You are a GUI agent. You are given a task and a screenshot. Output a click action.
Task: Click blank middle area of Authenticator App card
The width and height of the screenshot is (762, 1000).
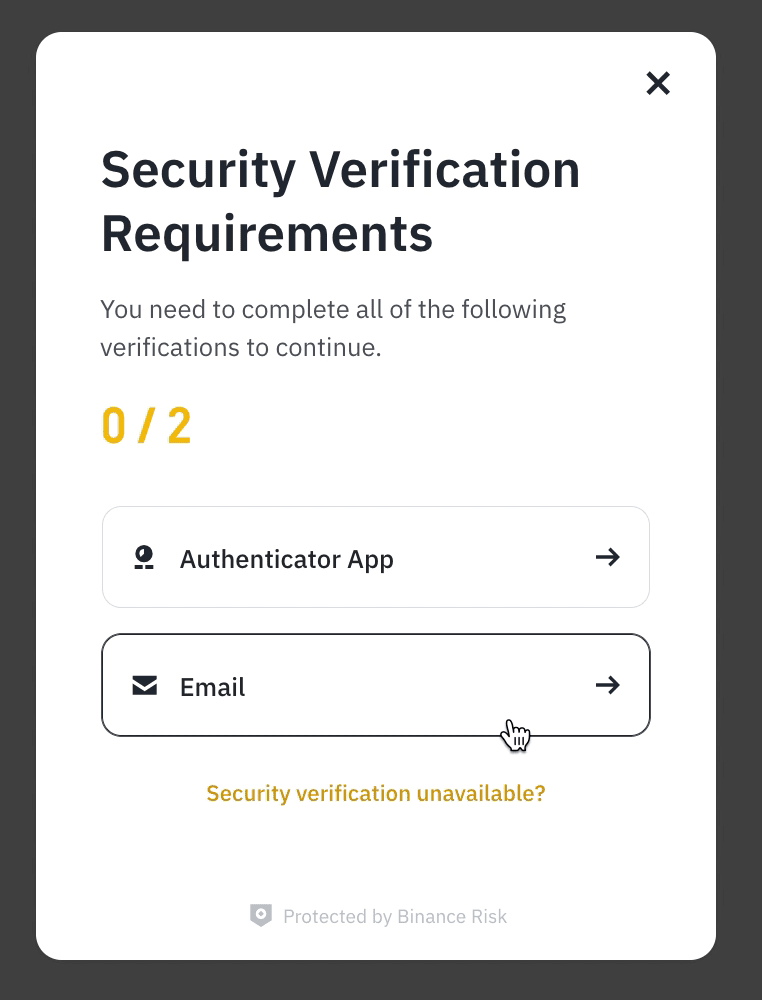pyautogui.click(x=490, y=557)
